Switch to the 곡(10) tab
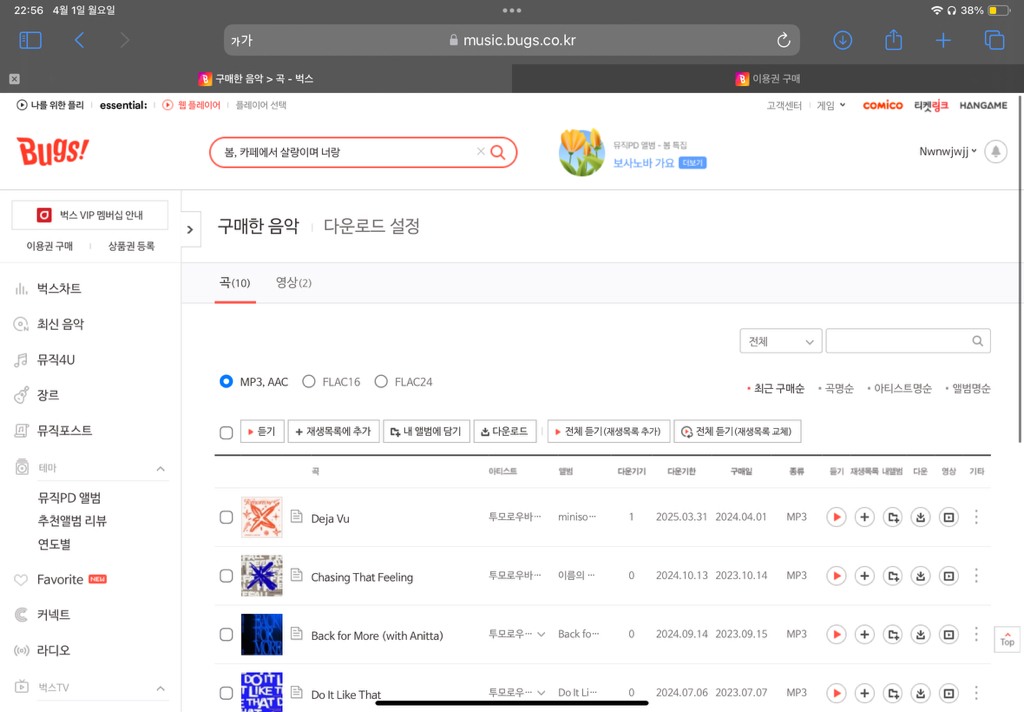Screen dimensions: 1024x712 coord(234,283)
